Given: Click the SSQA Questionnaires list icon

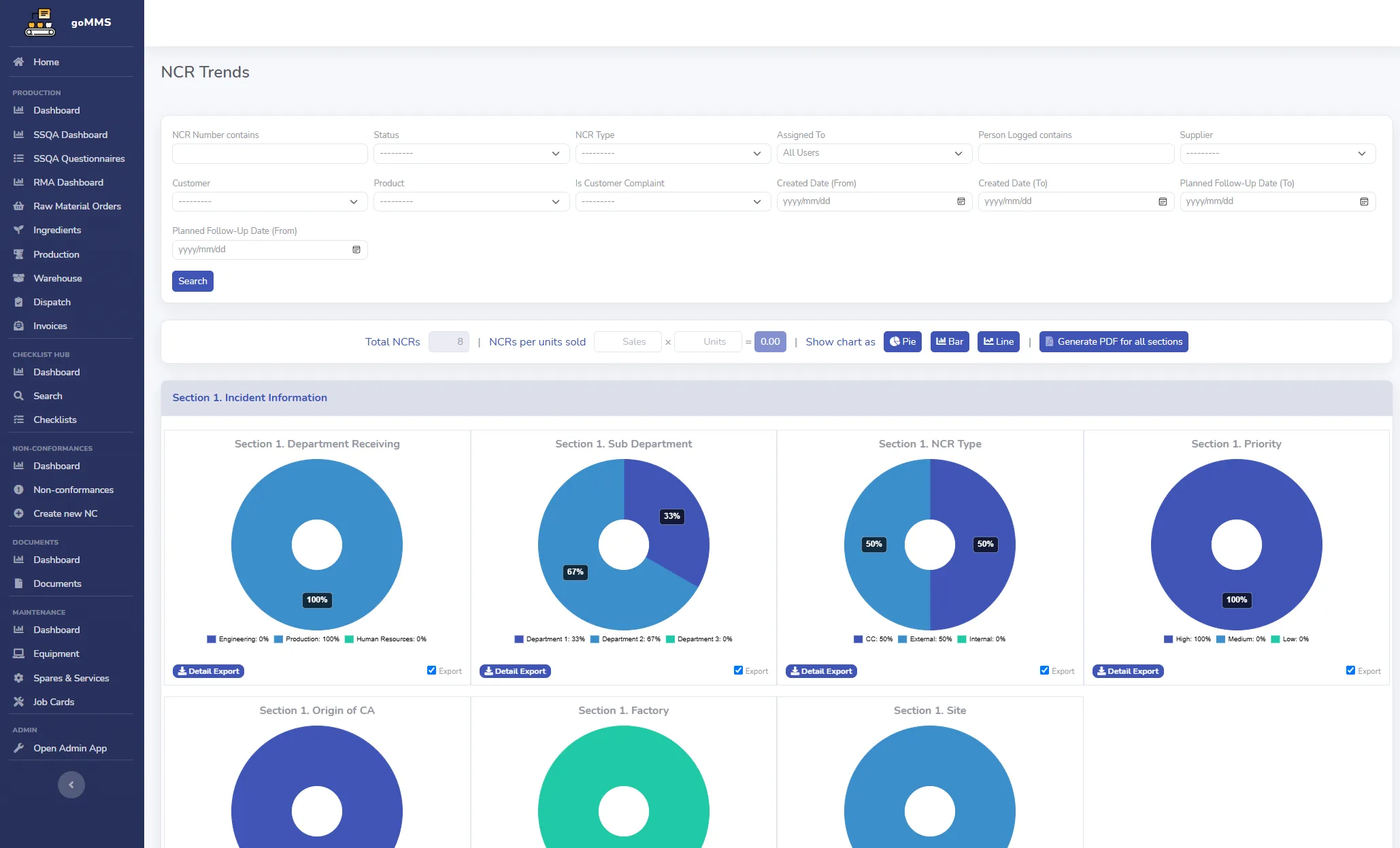Looking at the screenshot, I should [x=18, y=158].
